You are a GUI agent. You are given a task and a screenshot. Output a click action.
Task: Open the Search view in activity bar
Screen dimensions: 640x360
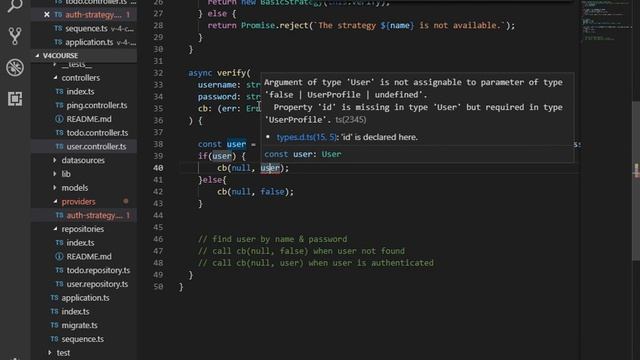point(15,6)
